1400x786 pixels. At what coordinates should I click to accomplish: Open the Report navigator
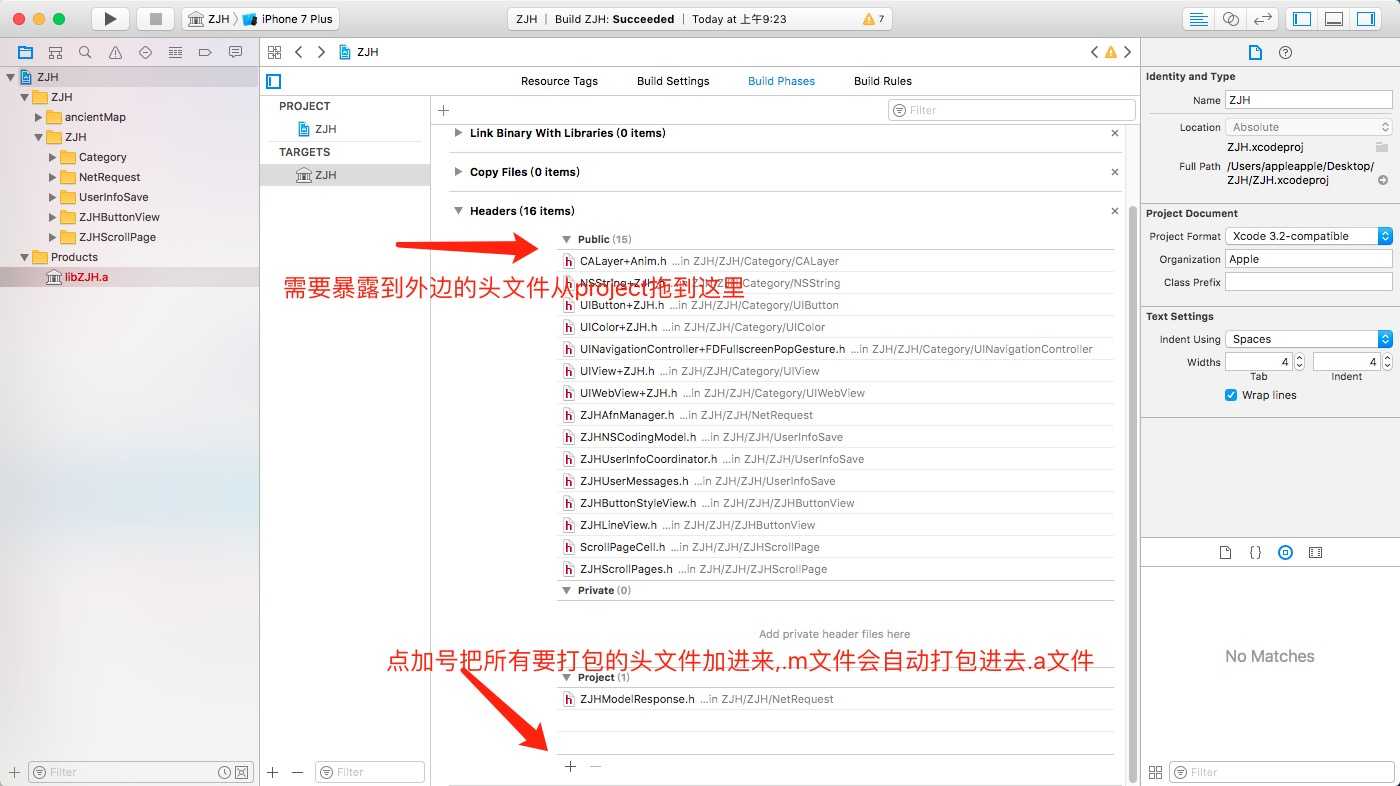tap(235, 52)
